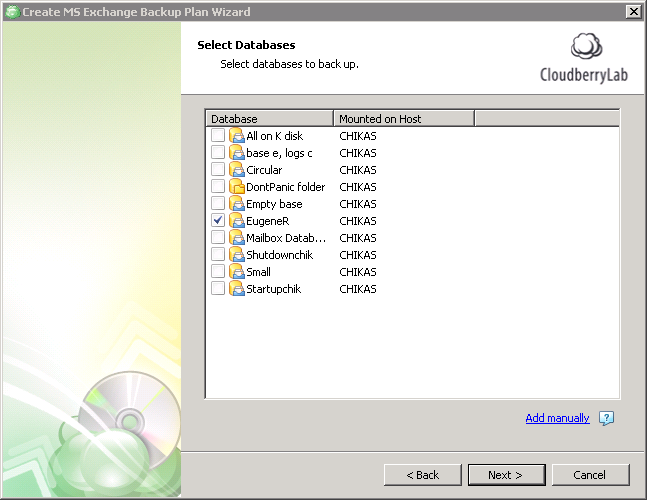The image size is (647, 500).
Task: Select the Empty base name
Action: point(274,204)
